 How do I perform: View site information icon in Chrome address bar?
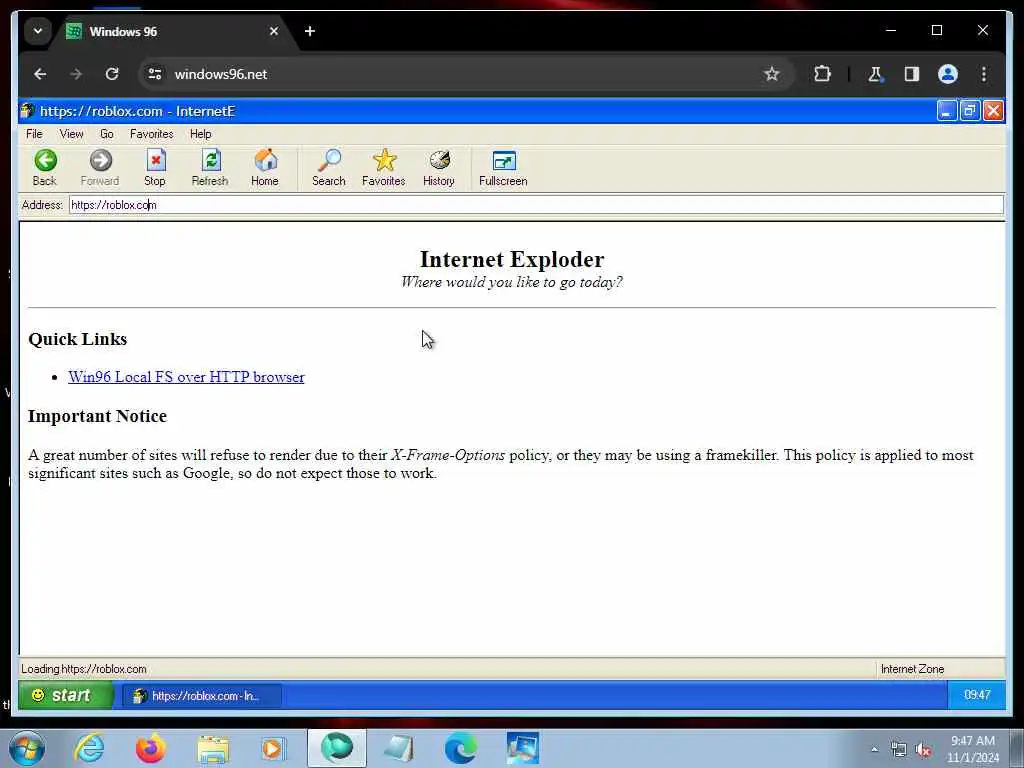(155, 74)
